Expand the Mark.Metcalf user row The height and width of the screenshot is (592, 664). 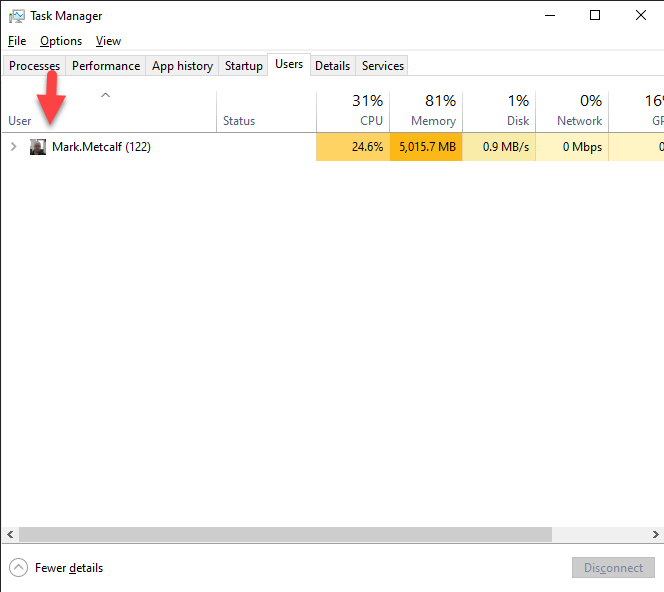pos(14,147)
